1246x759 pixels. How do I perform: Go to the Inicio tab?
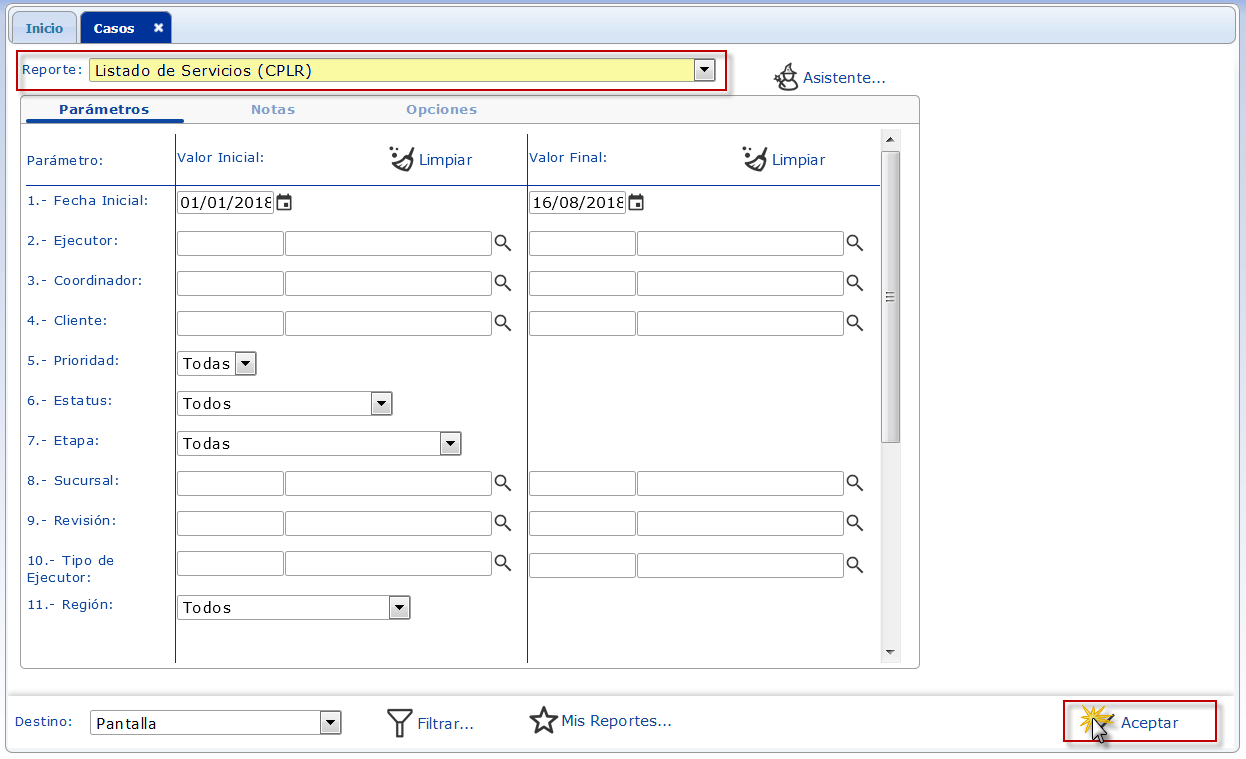pos(44,29)
